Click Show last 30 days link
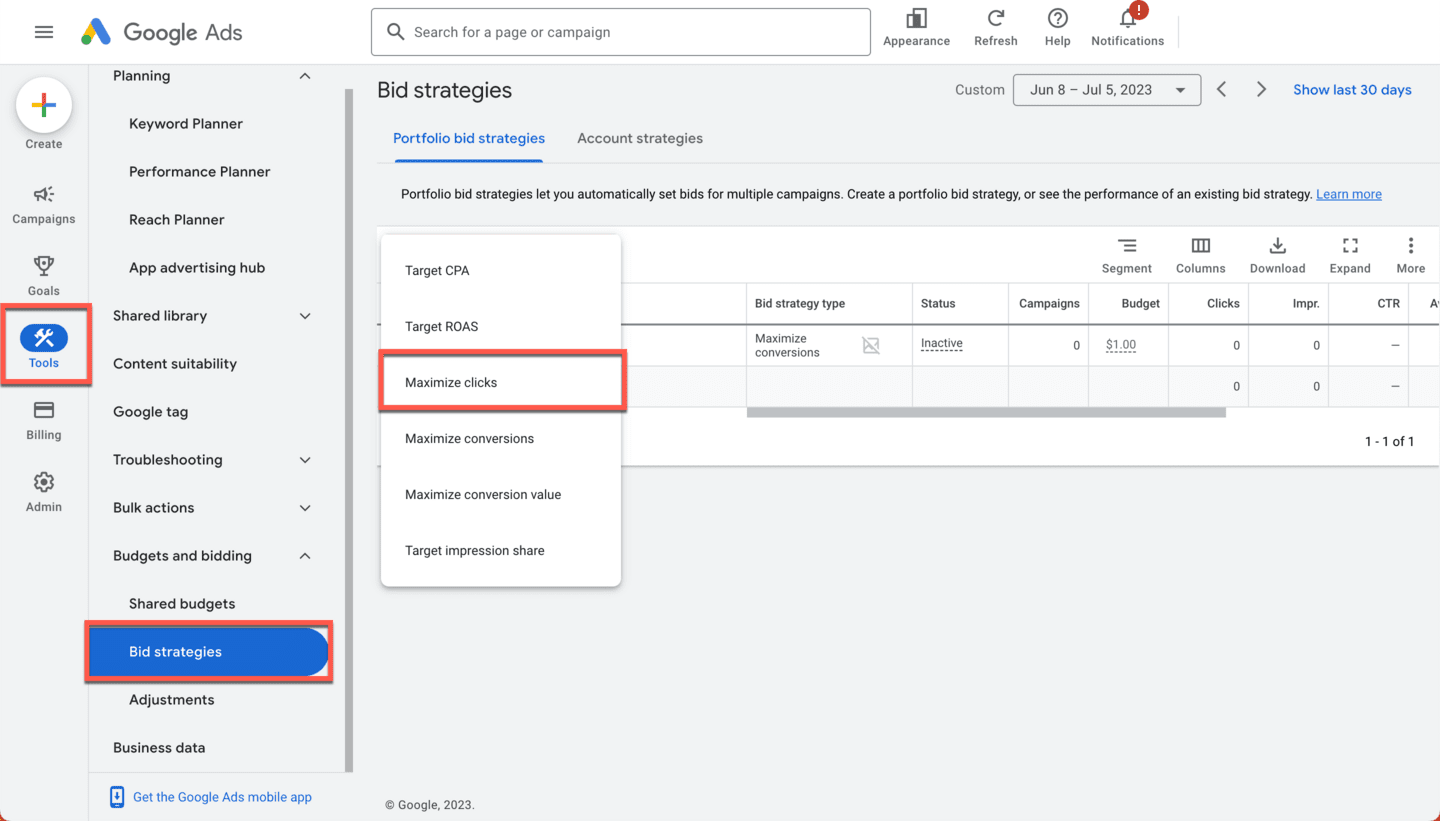This screenshot has height=821, width=1440. (x=1352, y=89)
